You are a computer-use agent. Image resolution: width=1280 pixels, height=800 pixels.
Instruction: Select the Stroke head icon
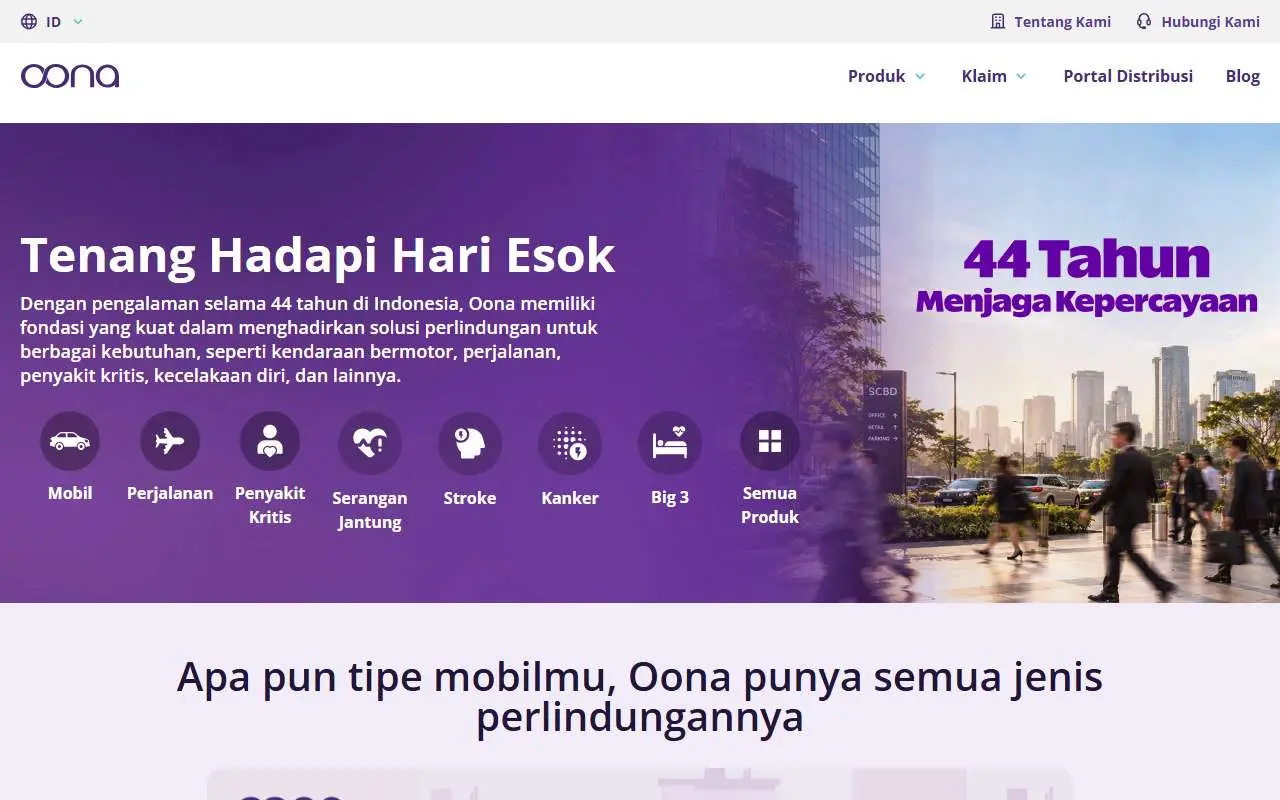point(470,443)
